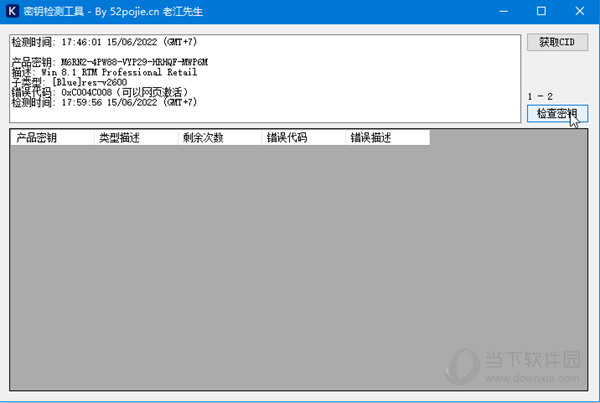600x403 pixels.
Task: Click the '1 - 2' counter label
Action: click(x=540, y=96)
